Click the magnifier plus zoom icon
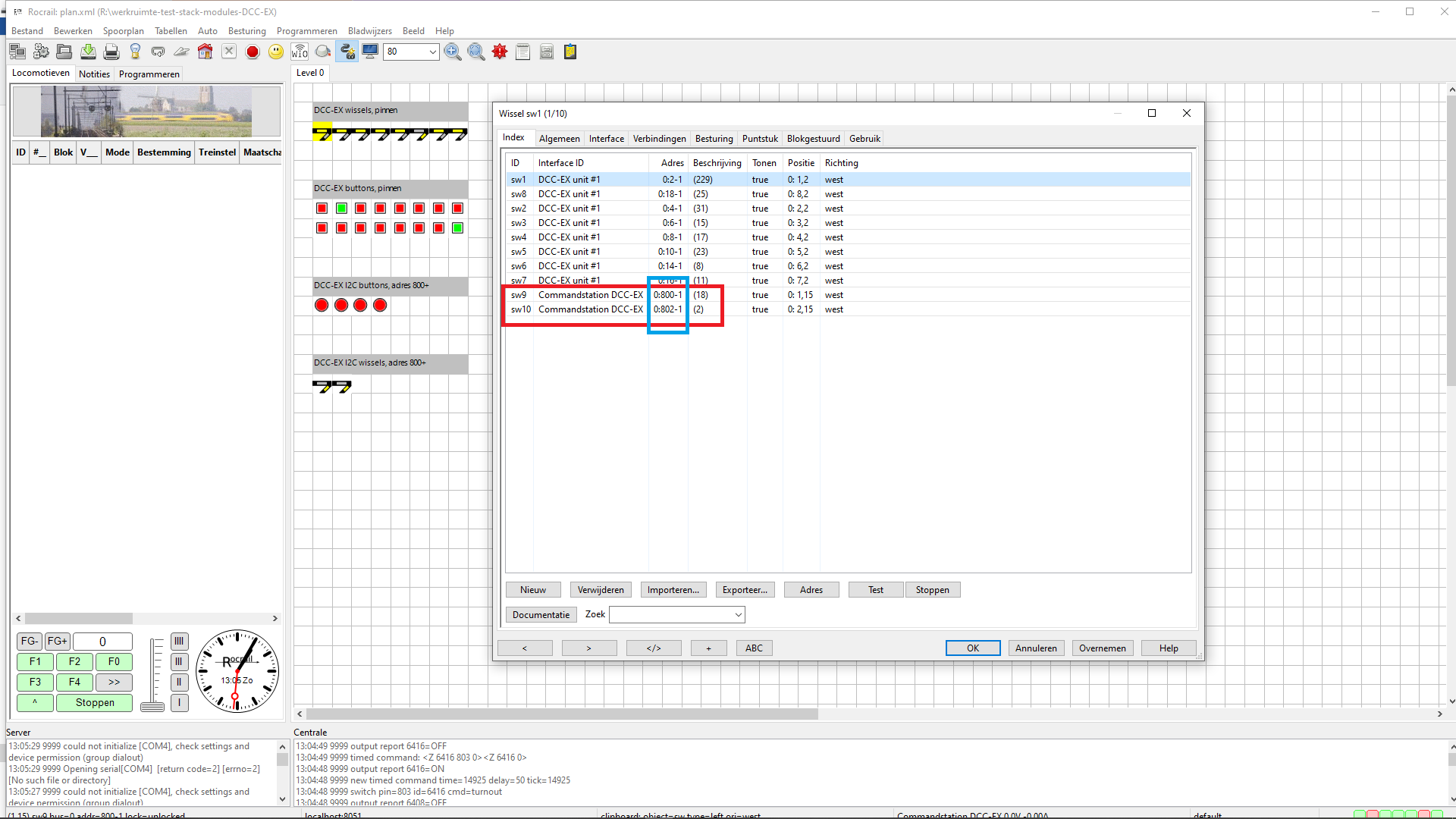 (453, 52)
